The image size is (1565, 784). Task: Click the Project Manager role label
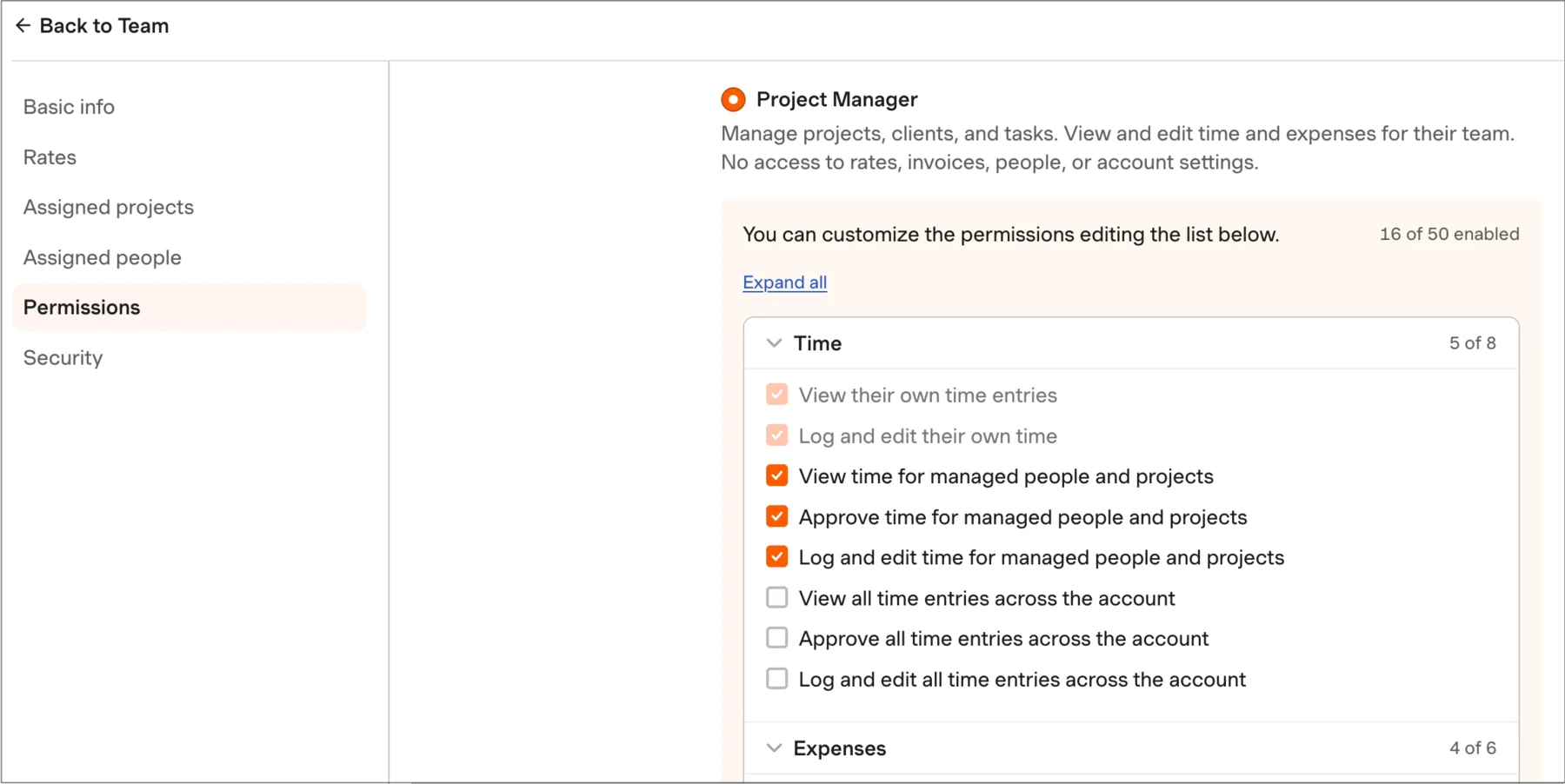(836, 100)
